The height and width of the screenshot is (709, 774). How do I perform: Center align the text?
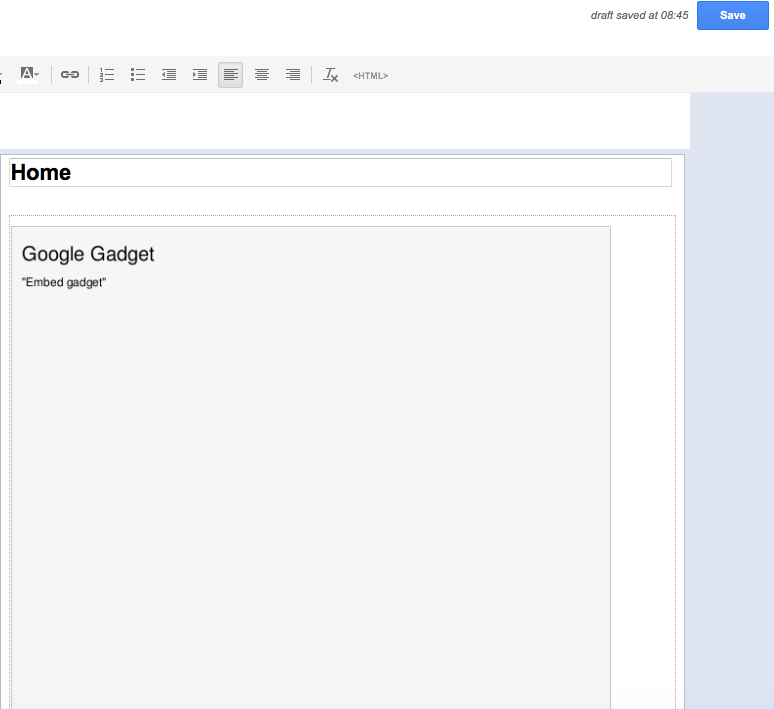coord(262,75)
